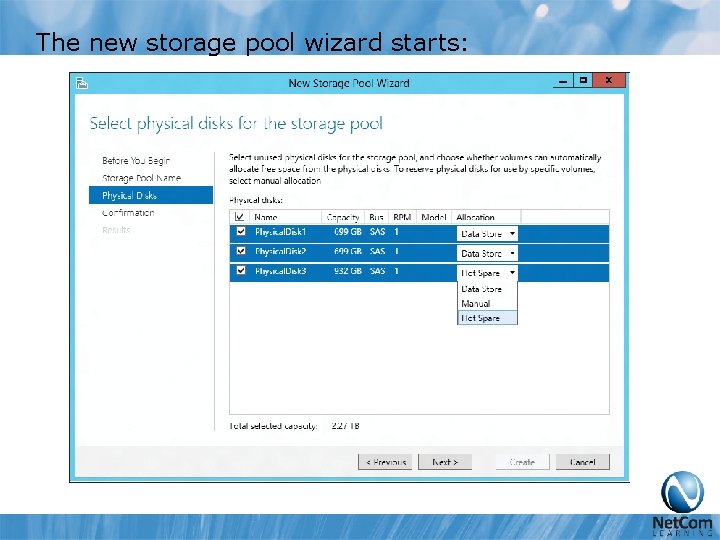
Task: Maximize the New Storage Pool Wizard window
Action: (x=583, y=80)
